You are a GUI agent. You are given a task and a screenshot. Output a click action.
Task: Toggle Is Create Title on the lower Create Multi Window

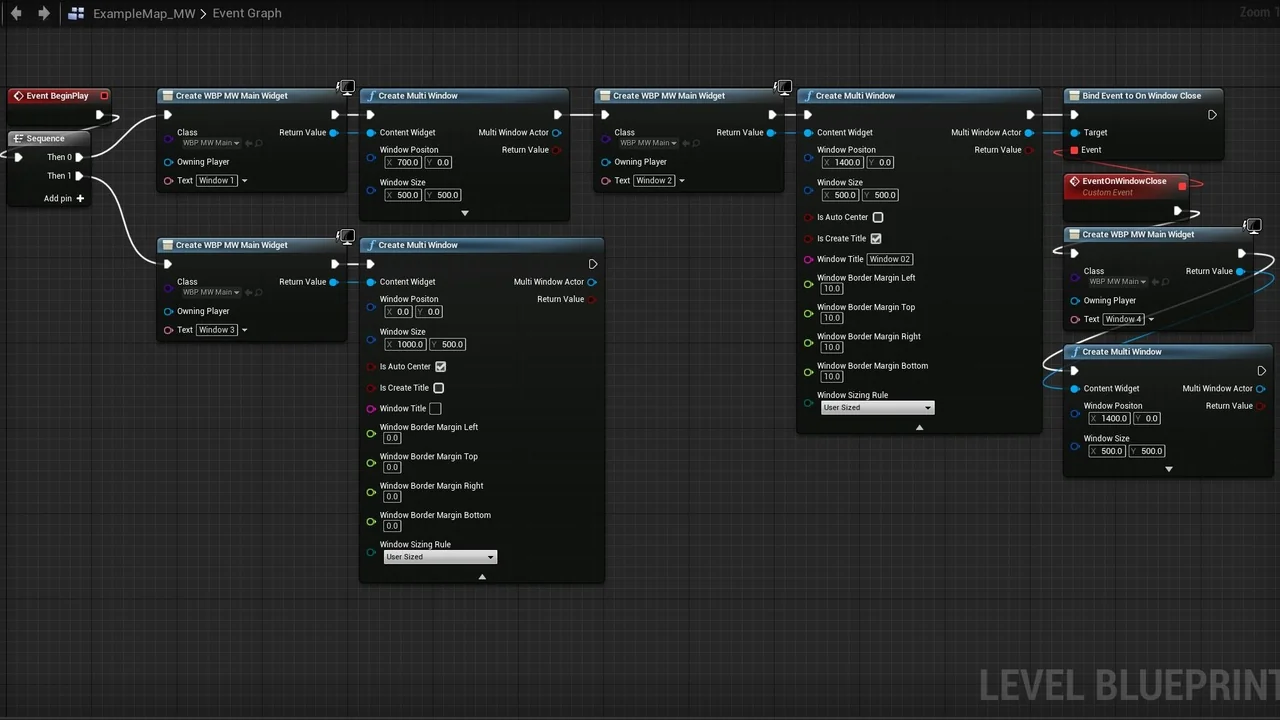point(438,388)
